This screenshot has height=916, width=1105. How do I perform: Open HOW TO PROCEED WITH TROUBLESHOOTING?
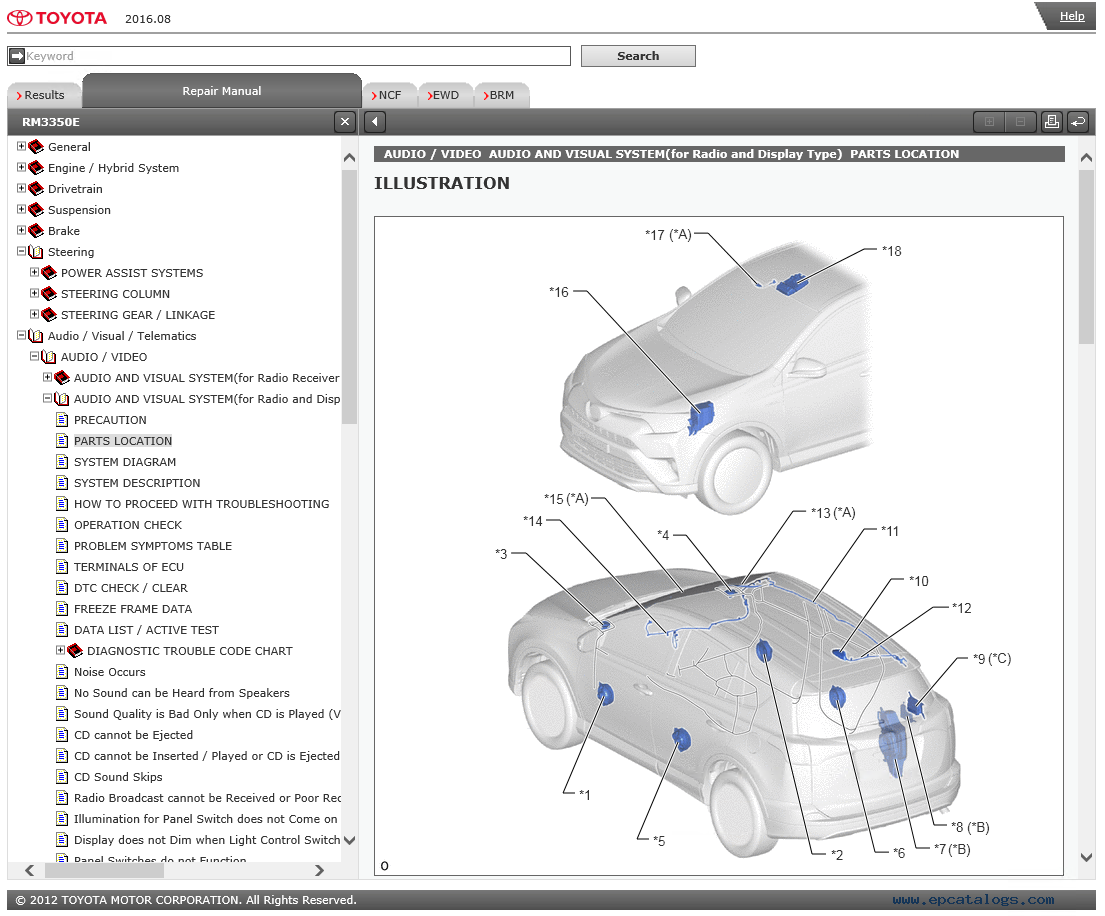(x=202, y=505)
